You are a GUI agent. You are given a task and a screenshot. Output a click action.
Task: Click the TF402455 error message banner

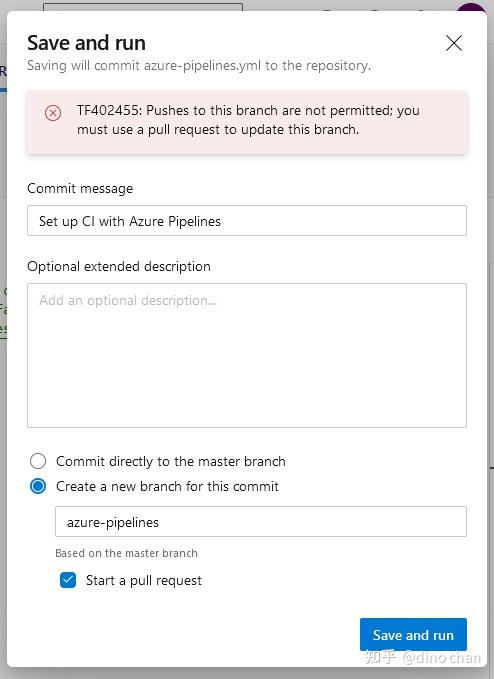pyautogui.click(x=247, y=122)
